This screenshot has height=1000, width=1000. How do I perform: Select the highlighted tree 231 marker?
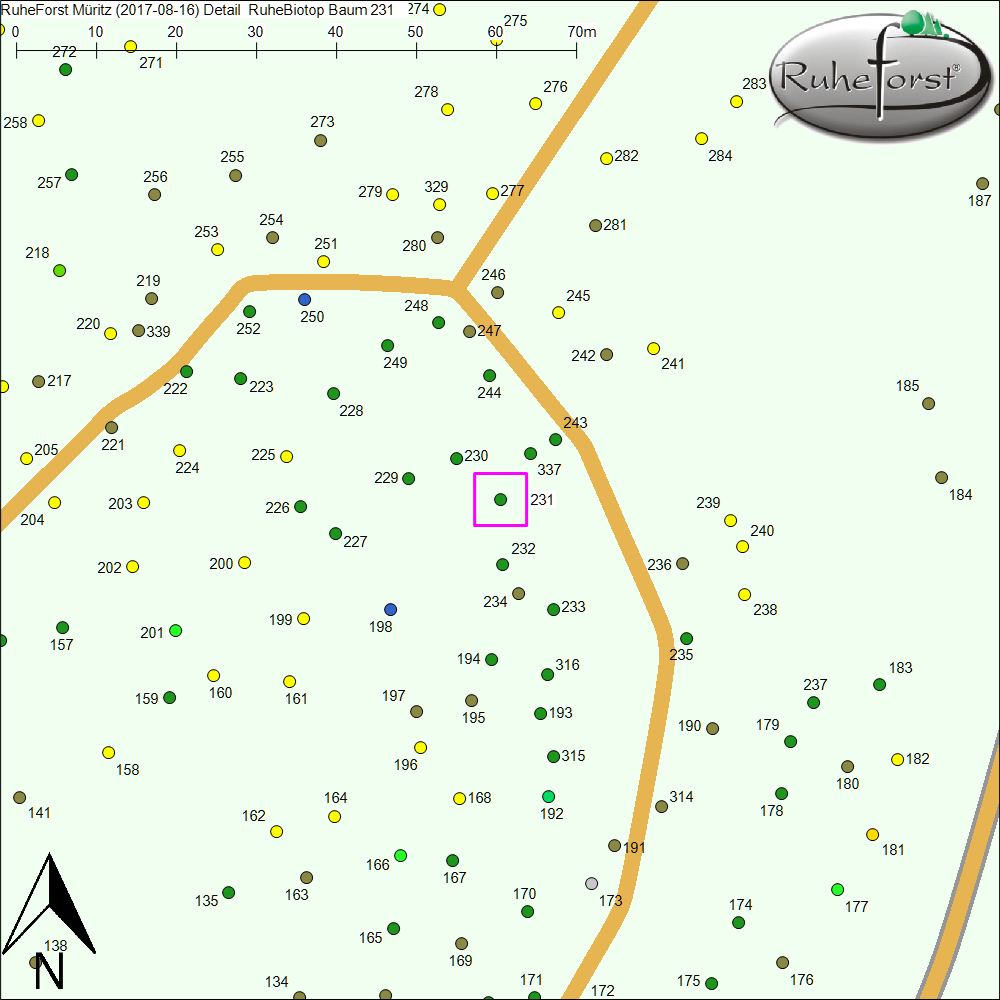(501, 499)
